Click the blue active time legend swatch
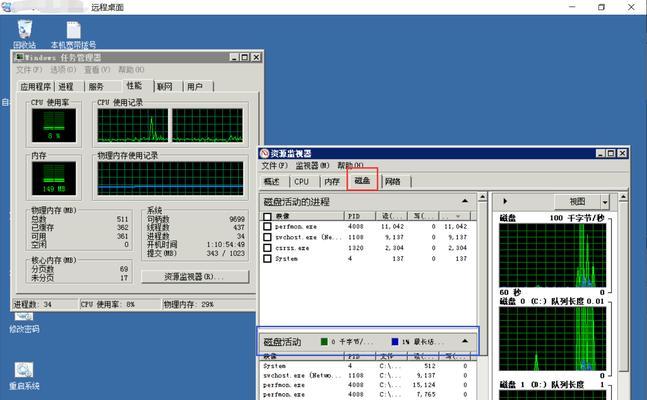Image resolution: width=647 pixels, height=400 pixels. (395, 341)
